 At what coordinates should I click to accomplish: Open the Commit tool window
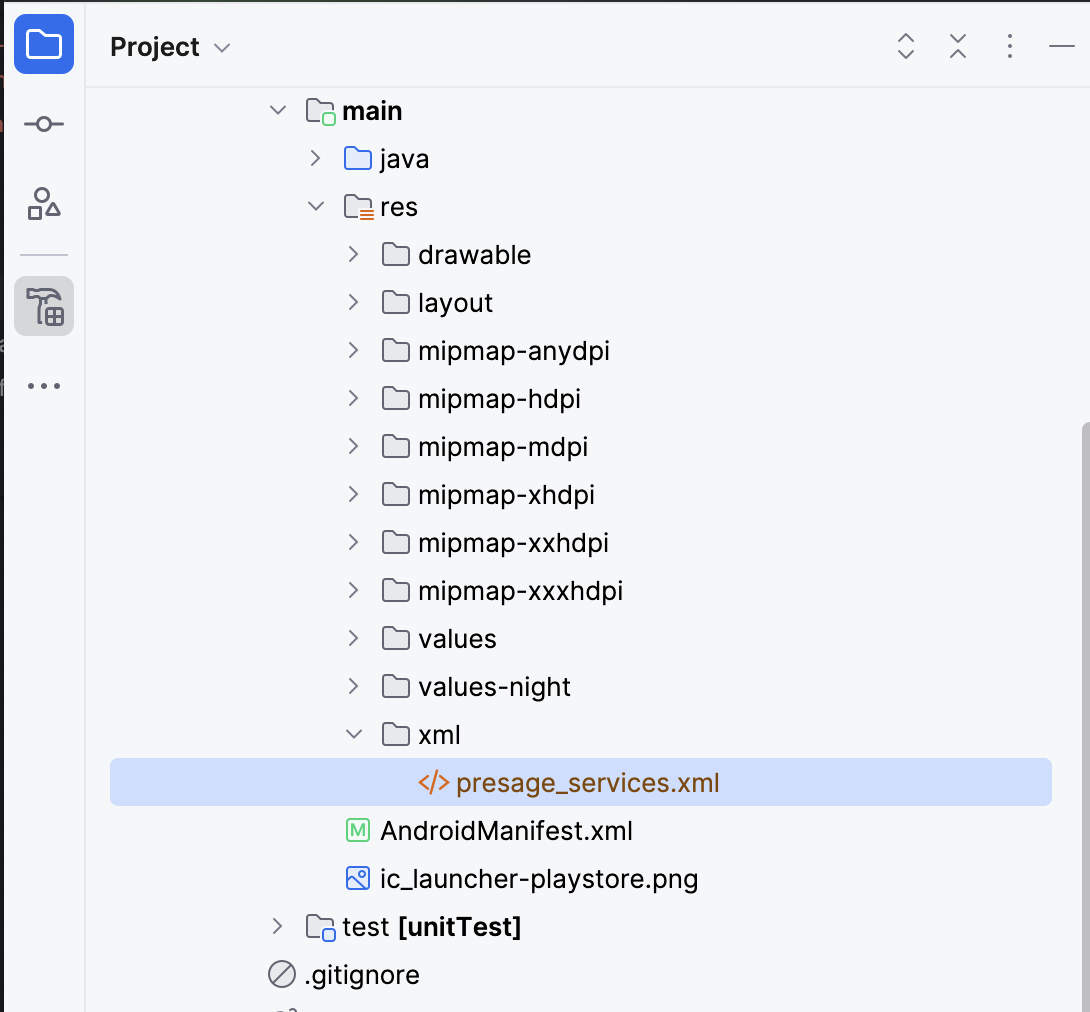43,123
